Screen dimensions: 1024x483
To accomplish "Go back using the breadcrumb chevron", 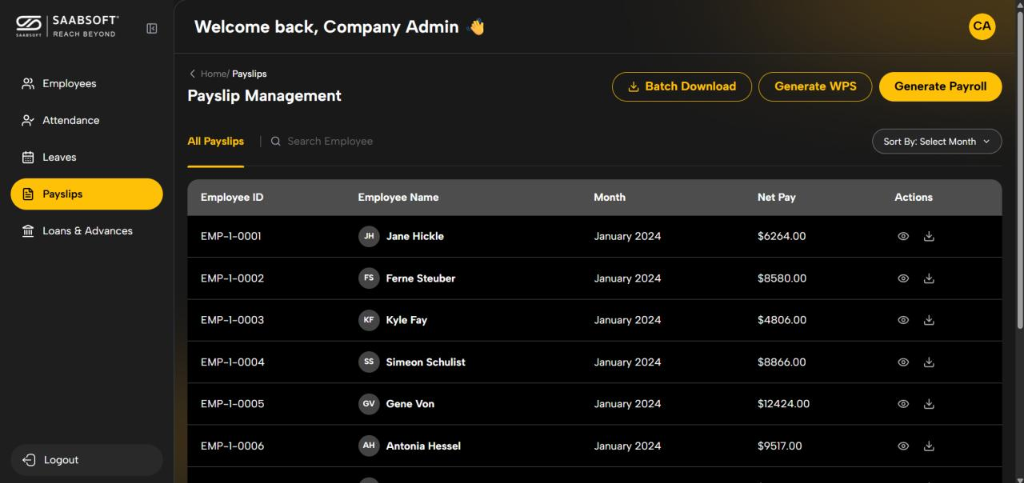I will click(192, 74).
